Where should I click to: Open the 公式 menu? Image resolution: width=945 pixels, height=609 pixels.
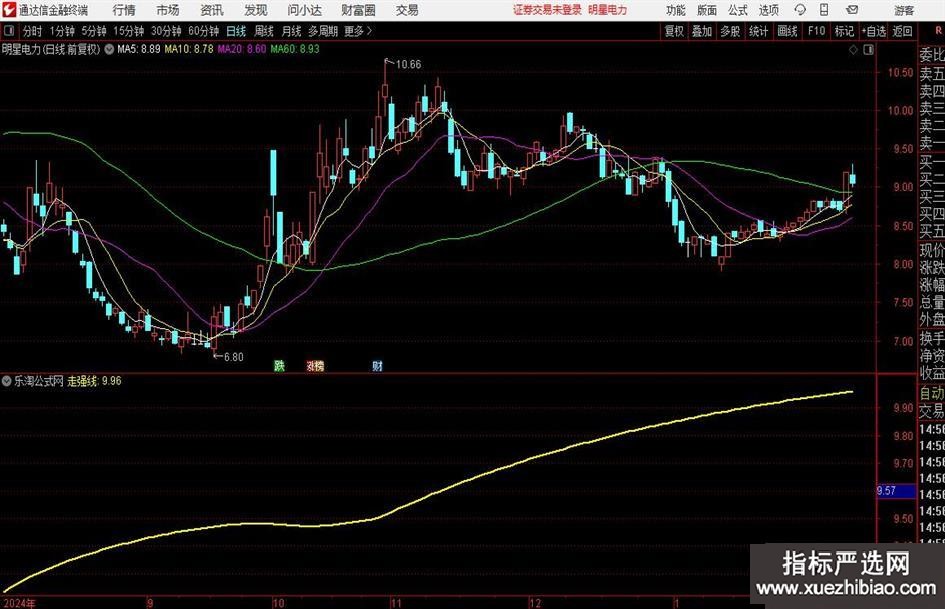point(738,10)
